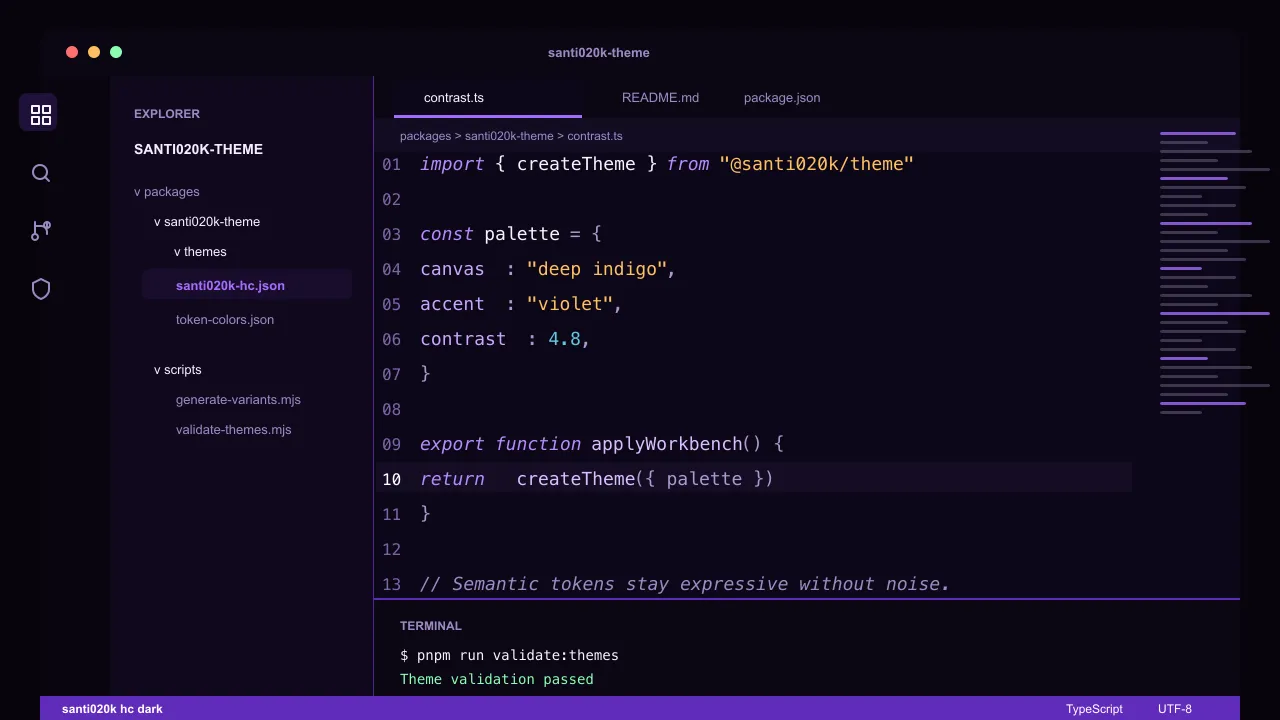Click the import keyword on line 01
The image size is (1280, 720).
(452, 164)
